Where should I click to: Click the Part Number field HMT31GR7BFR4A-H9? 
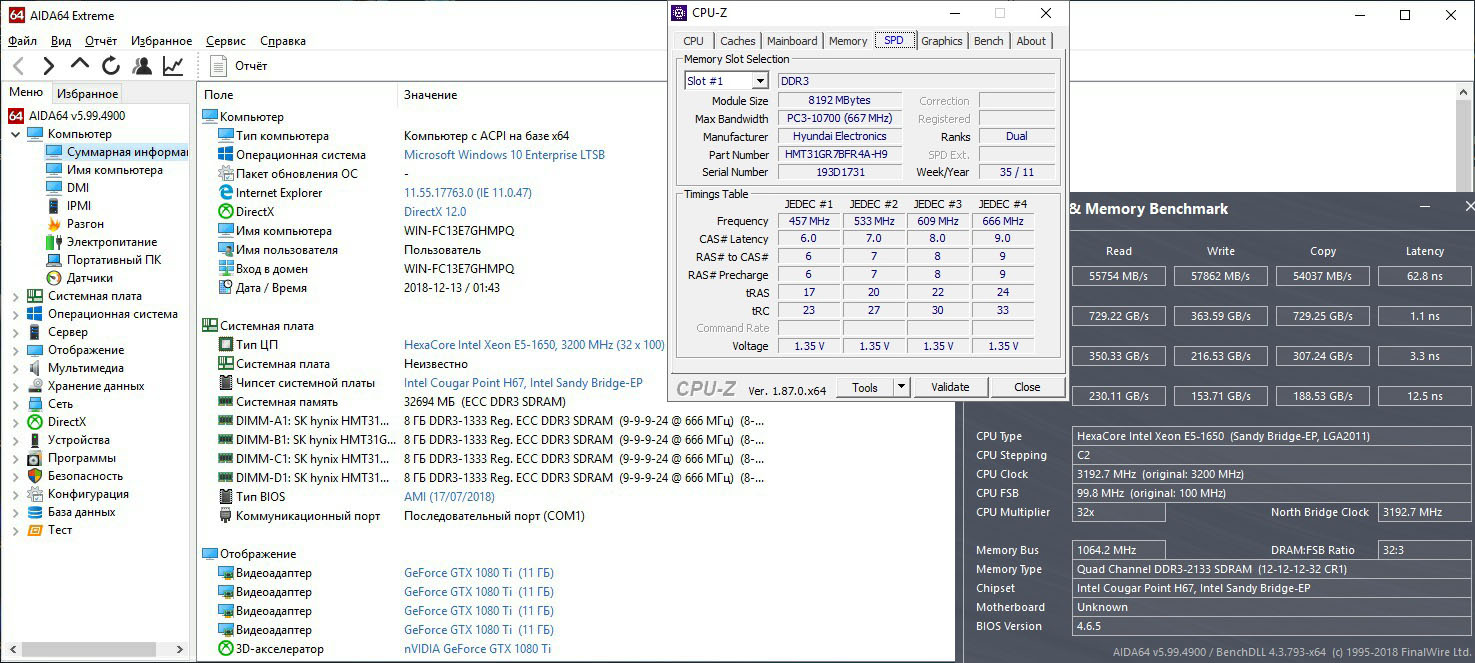(840, 155)
